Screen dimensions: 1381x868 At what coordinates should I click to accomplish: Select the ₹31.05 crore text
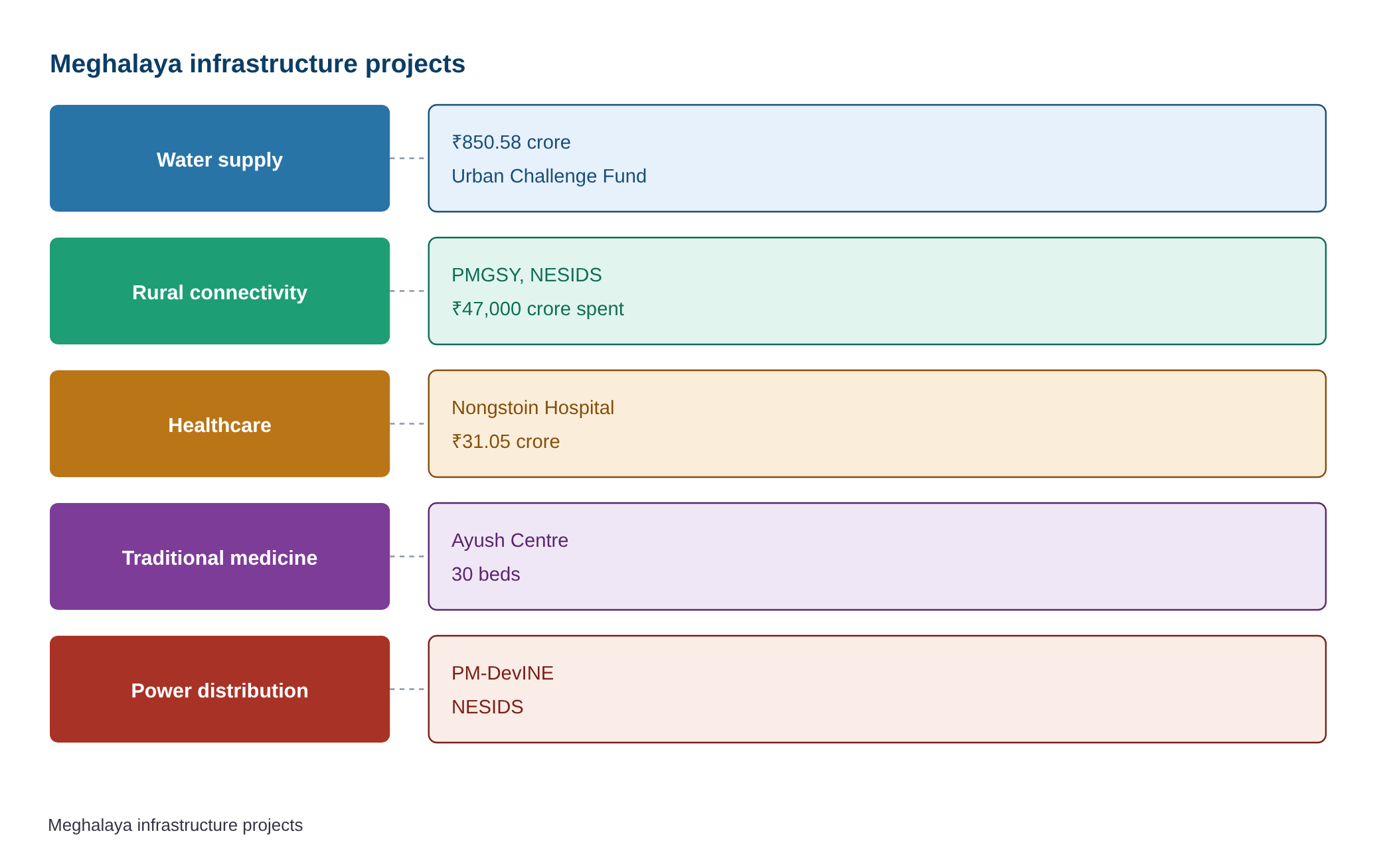(x=506, y=441)
